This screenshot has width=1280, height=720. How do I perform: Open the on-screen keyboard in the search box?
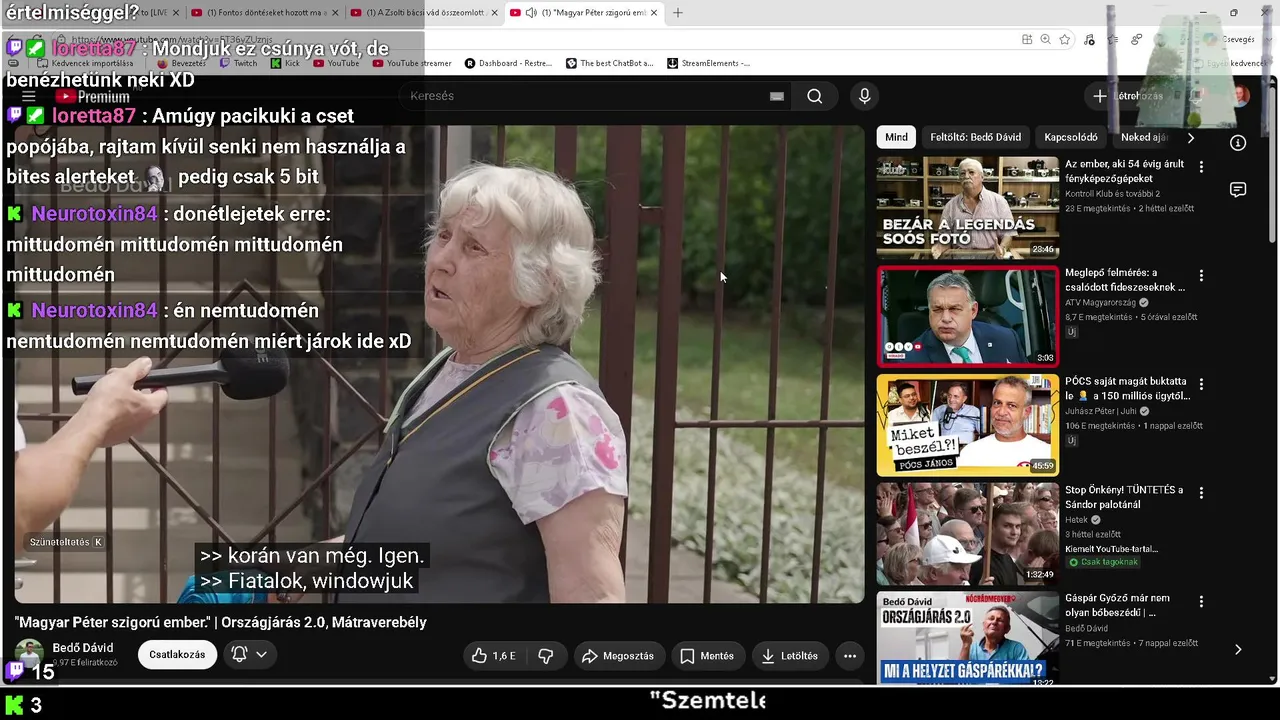pyautogui.click(x=777, y=96)
